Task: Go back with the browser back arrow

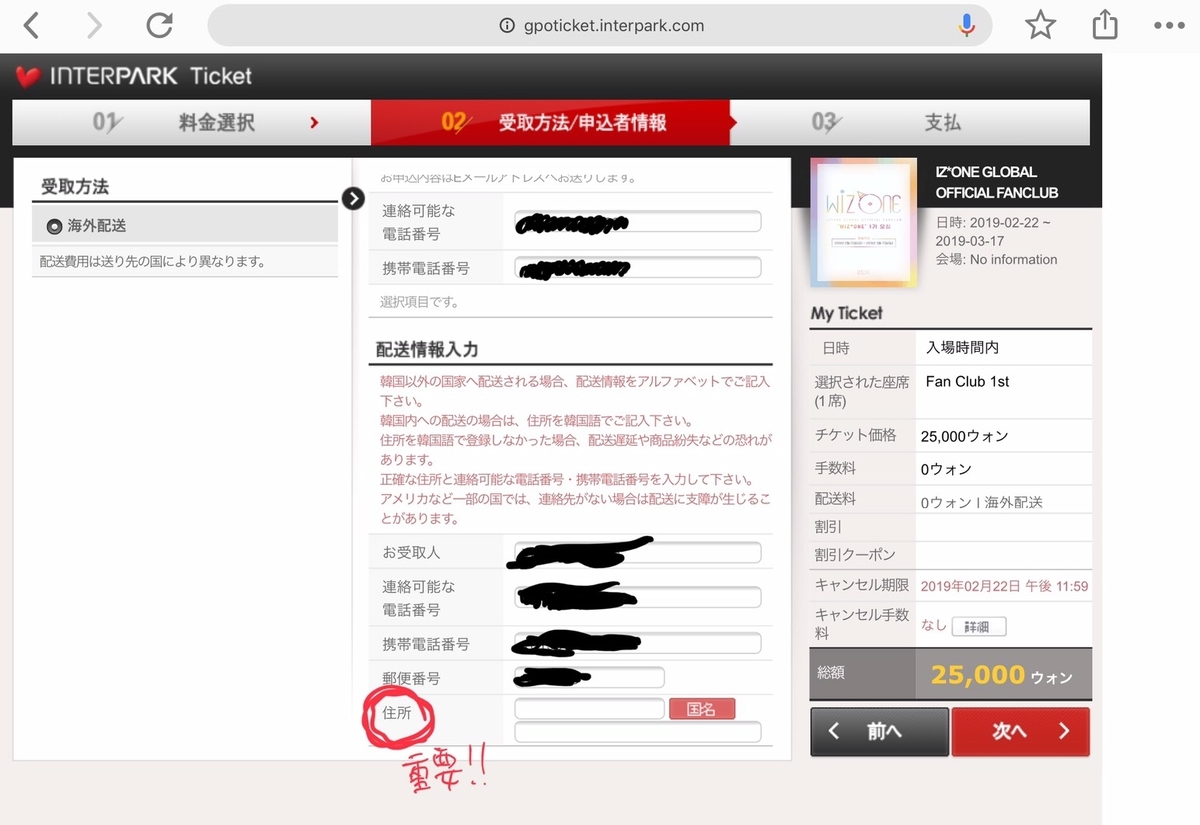Action: point(32,25)
